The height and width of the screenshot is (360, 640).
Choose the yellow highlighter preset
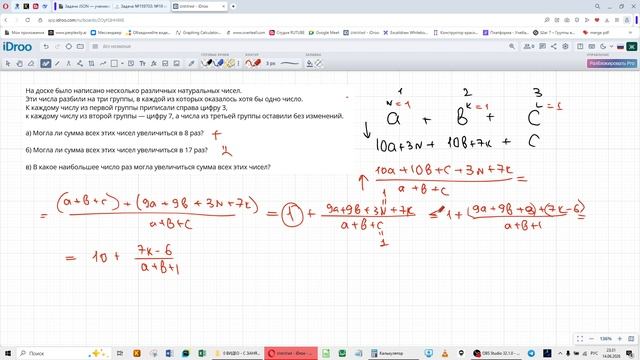point(230,63)
